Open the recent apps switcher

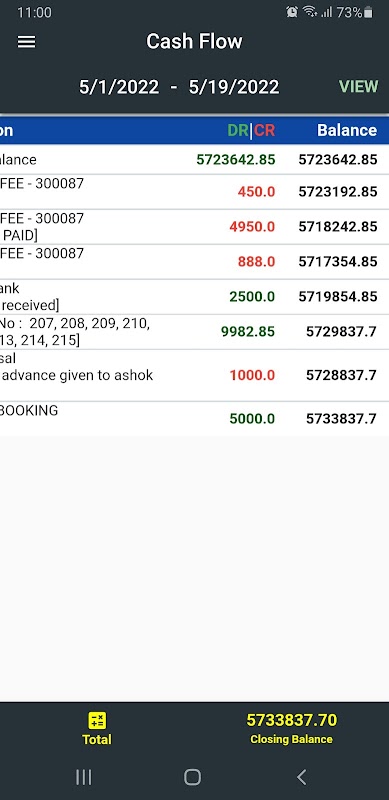click(84, 777)
